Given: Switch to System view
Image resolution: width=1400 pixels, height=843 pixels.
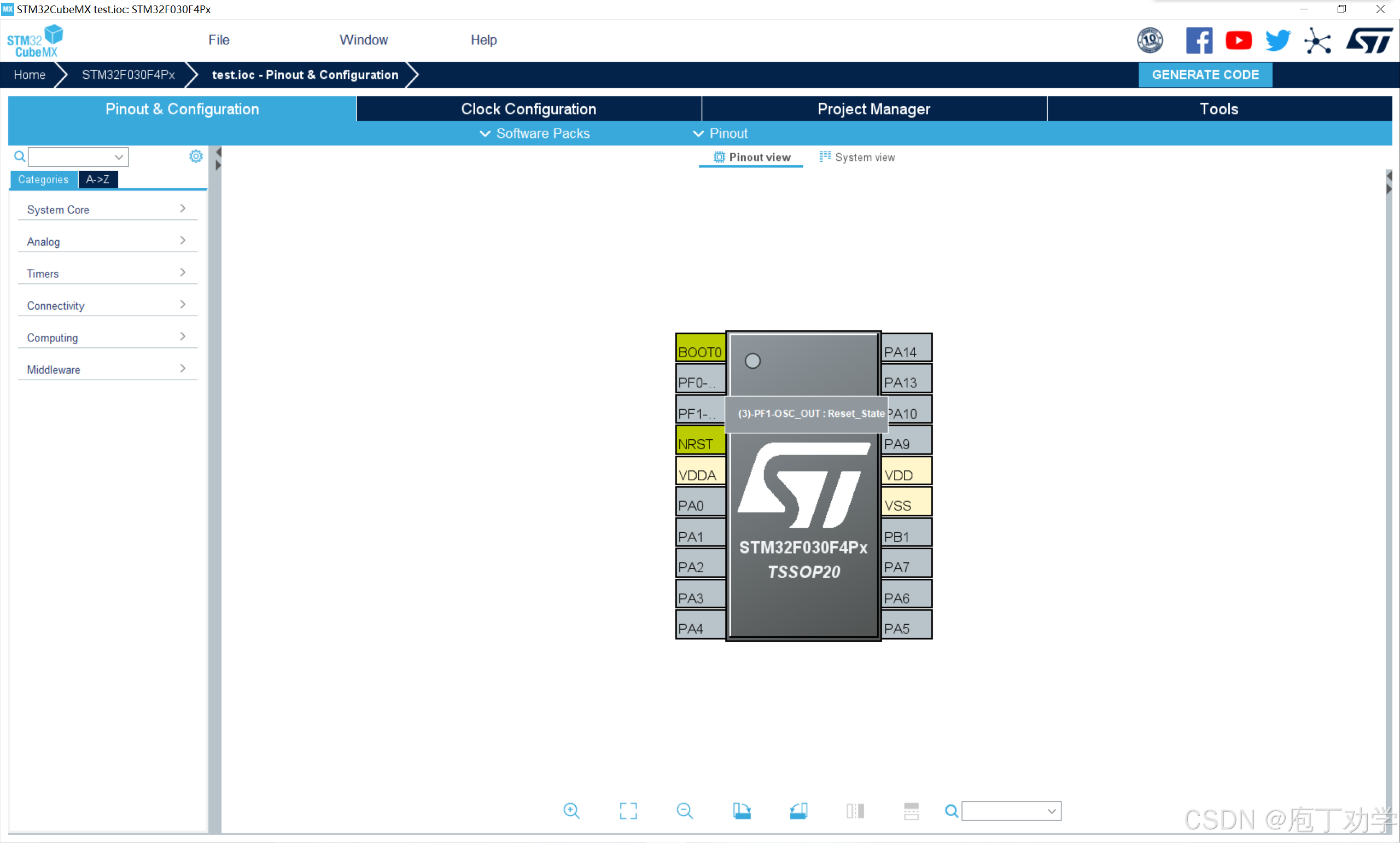Looking at the screenshot, I should (857, 158).
